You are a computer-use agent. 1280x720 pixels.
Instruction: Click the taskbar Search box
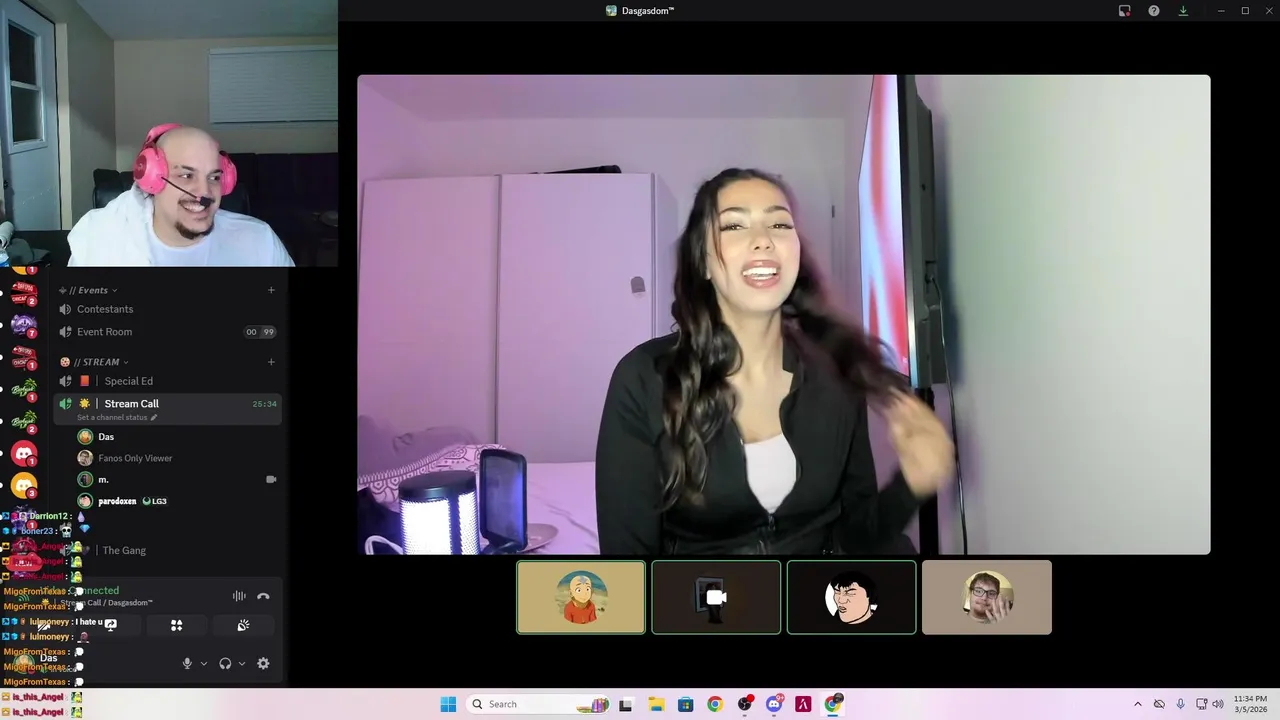pyautogui.click(x=538, y=704)
